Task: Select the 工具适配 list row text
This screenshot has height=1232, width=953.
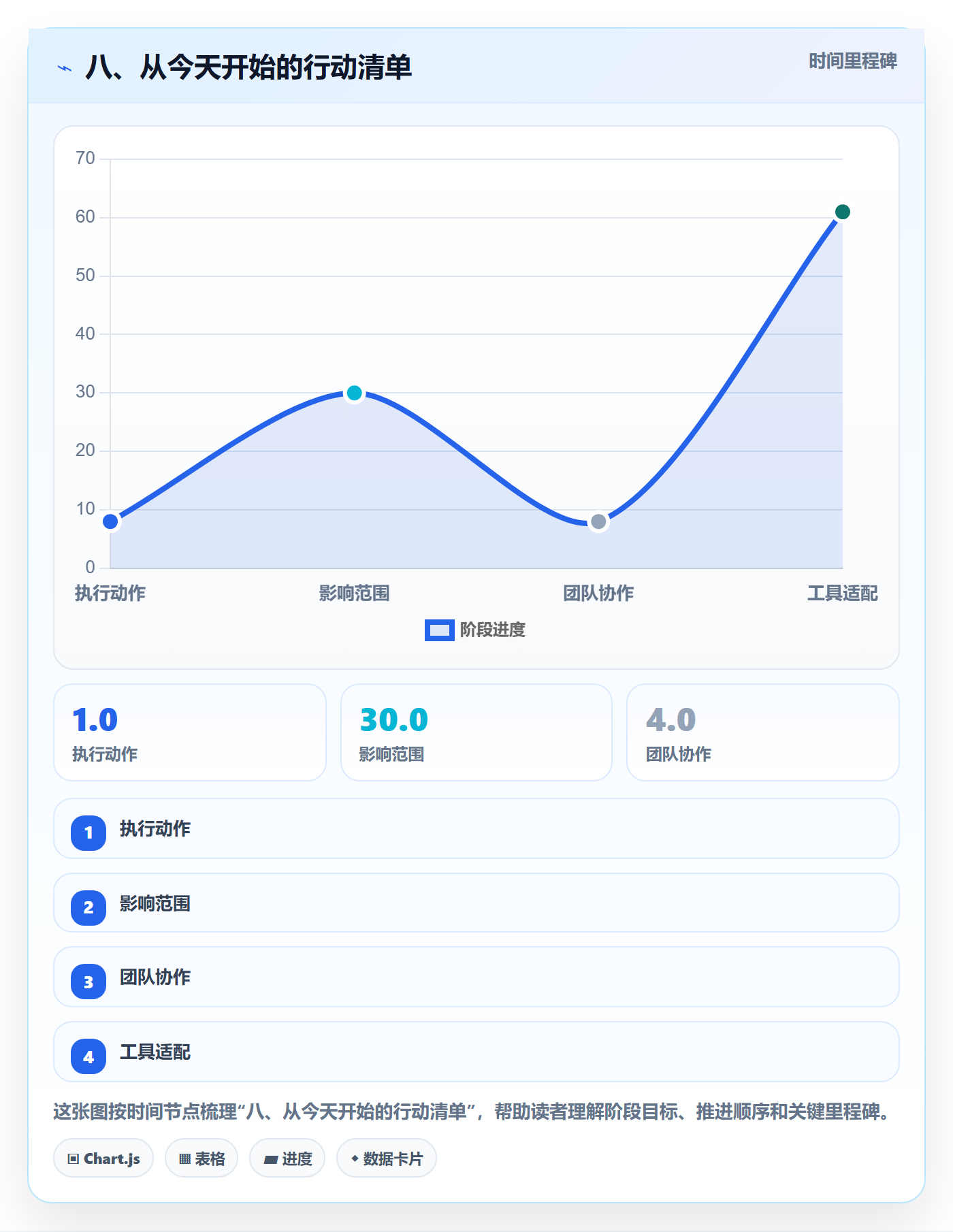Action: [x=155, y=1052]
